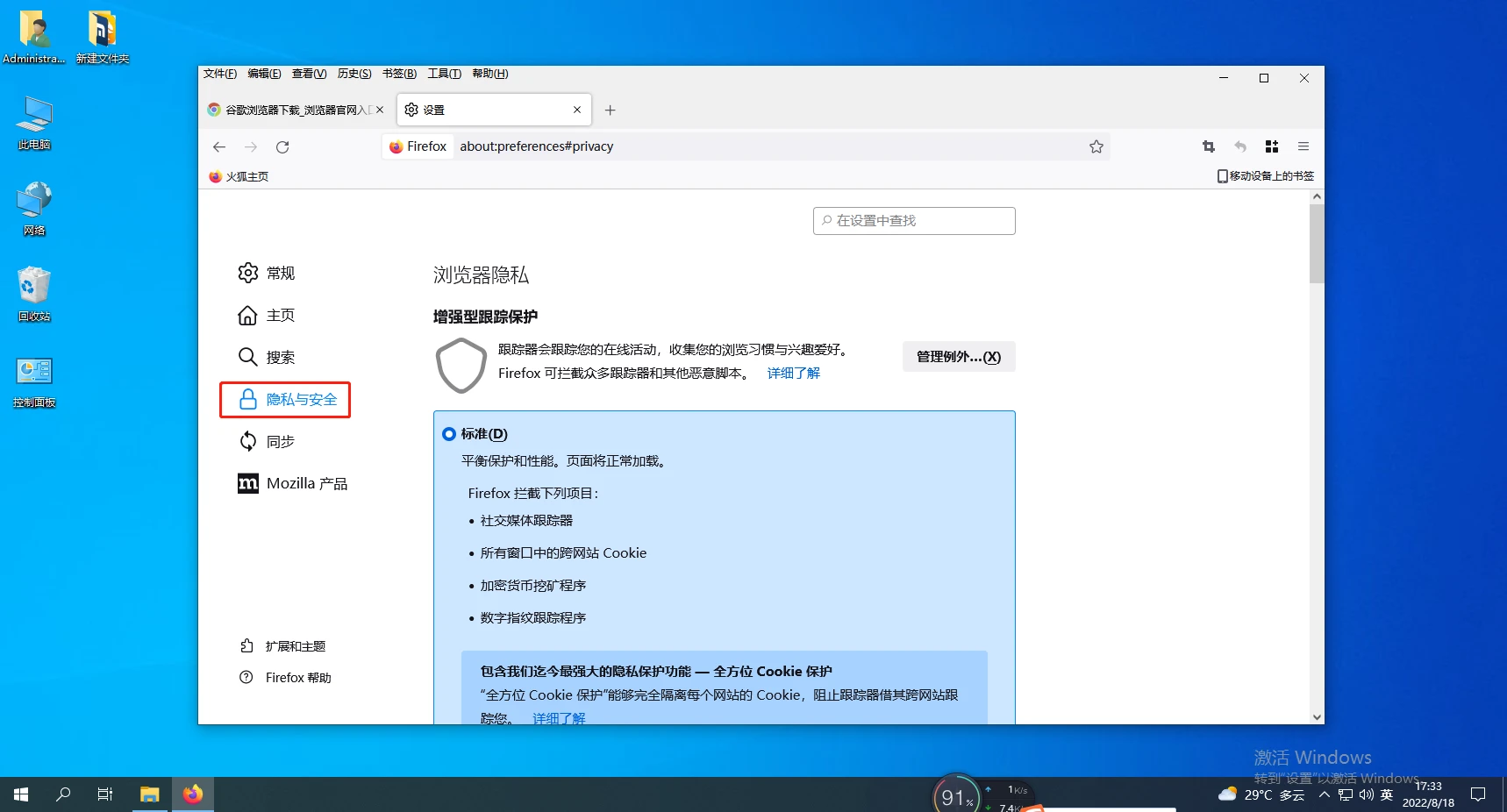This screenshot has width=1507, height=812.
Task: Click the scrollbar up arrow
Action: point(1317,197)
